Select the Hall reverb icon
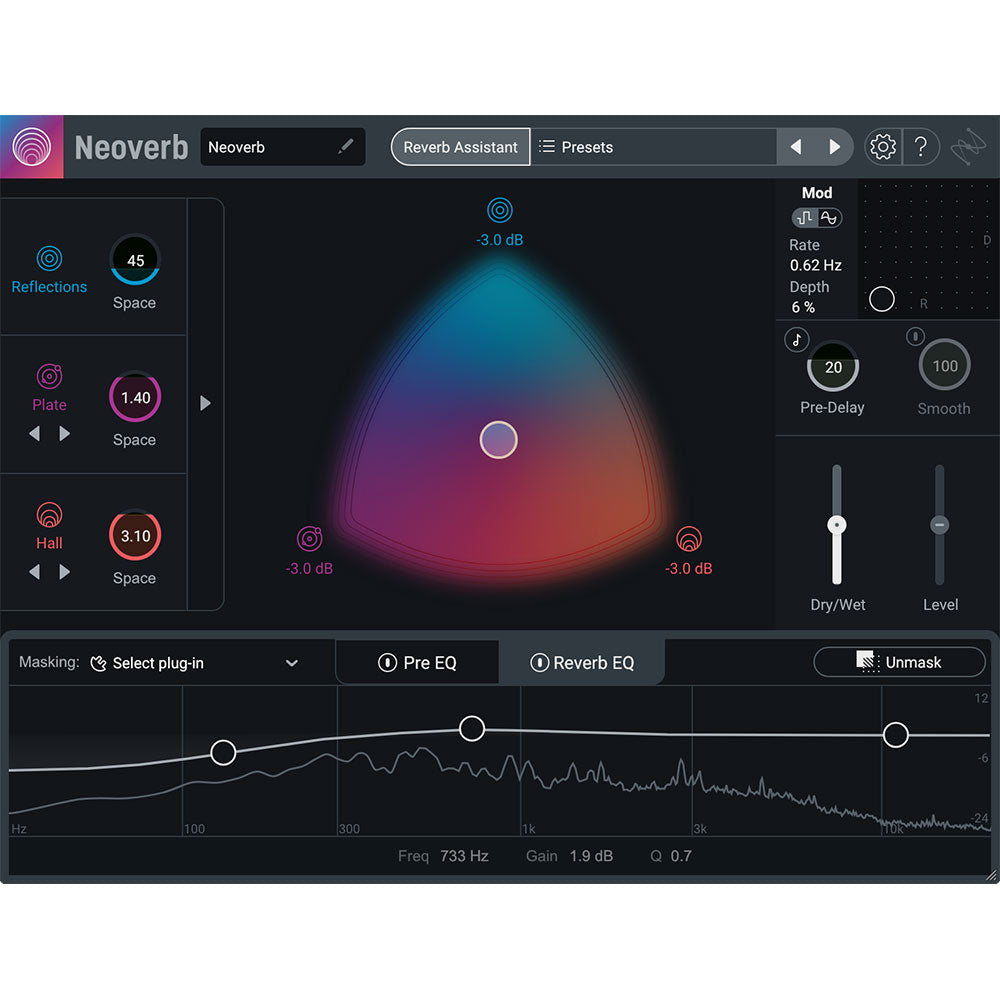This screenshot has height=1000, width=1000. [49, 516]
